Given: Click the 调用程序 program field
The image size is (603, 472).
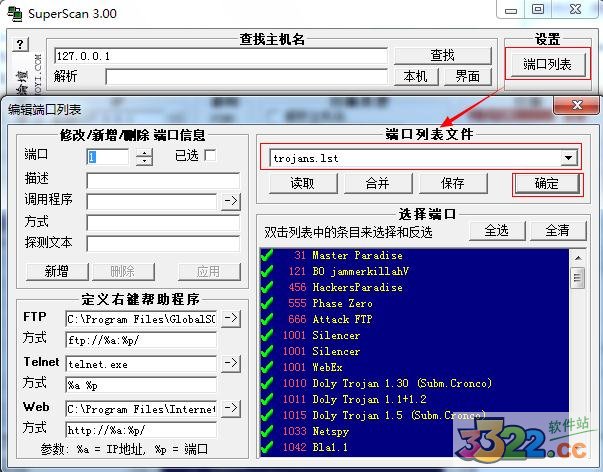Looking at the screenshot, I should click(152, 201).
